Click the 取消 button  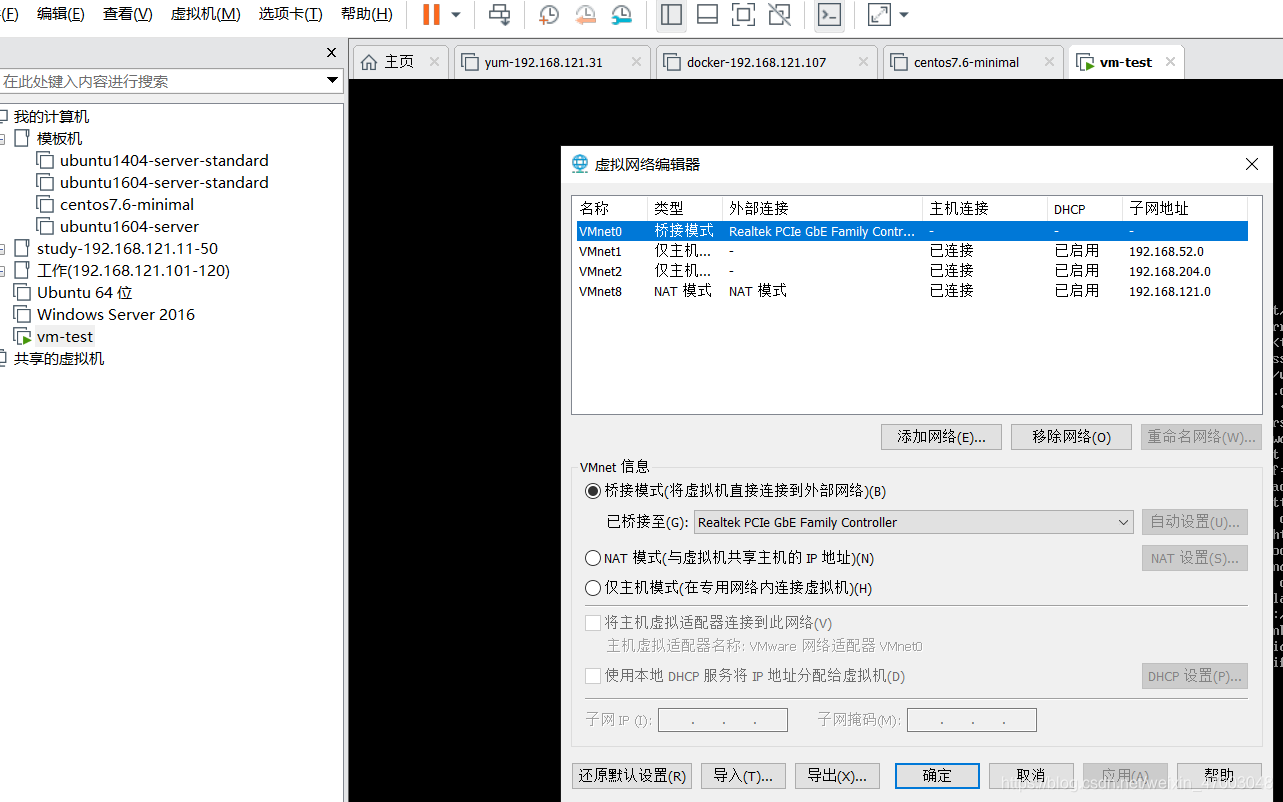(x=1031, y=775)
